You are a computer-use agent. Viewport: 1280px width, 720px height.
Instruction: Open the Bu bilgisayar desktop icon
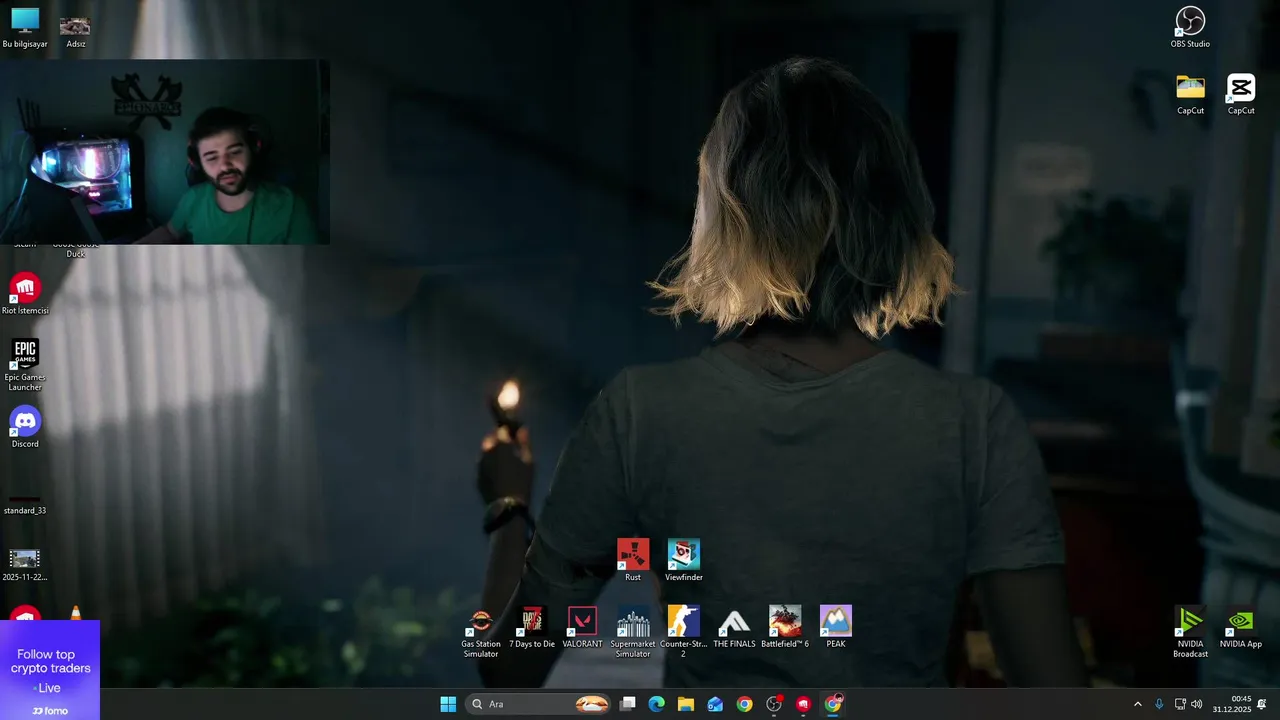coord(25,28)
